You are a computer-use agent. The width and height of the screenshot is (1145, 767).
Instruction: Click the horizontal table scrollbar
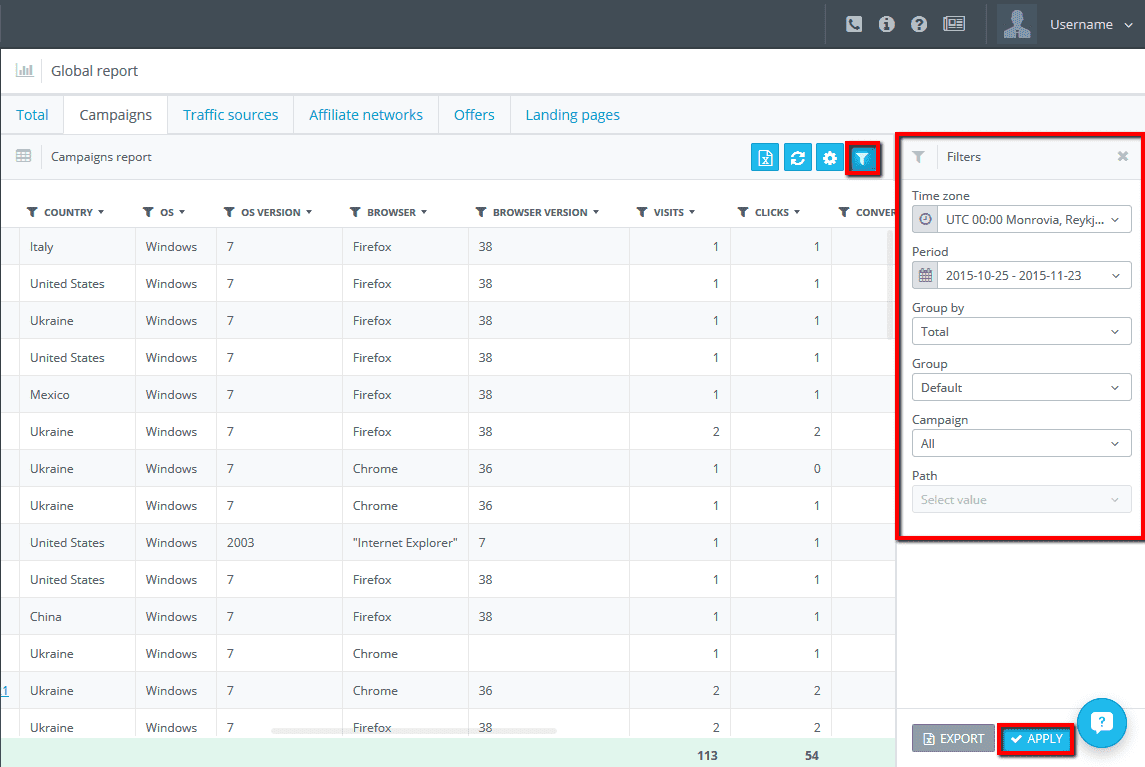click(413, 730)
